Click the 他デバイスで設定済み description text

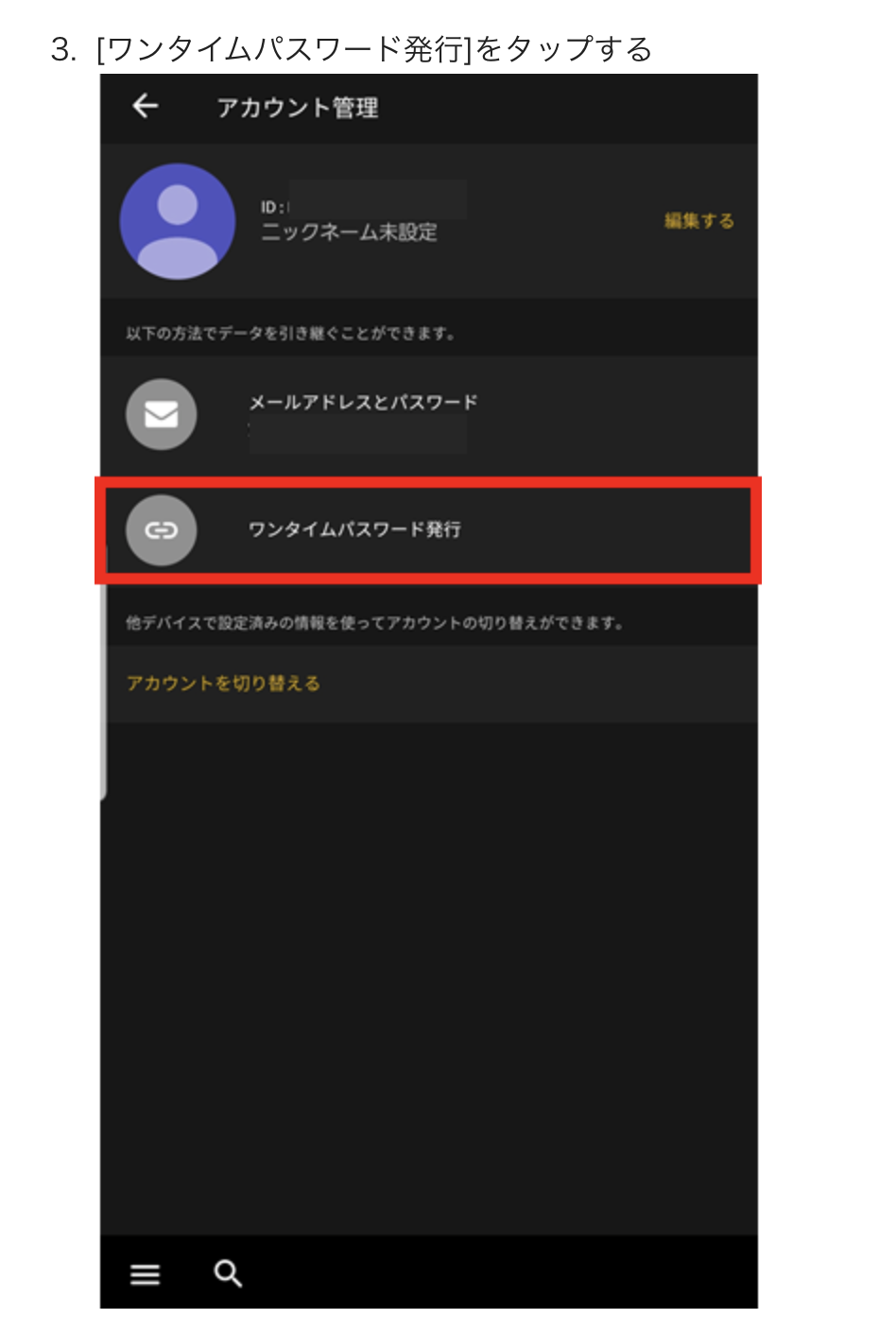pyautogui.click(x=375, y=622)
